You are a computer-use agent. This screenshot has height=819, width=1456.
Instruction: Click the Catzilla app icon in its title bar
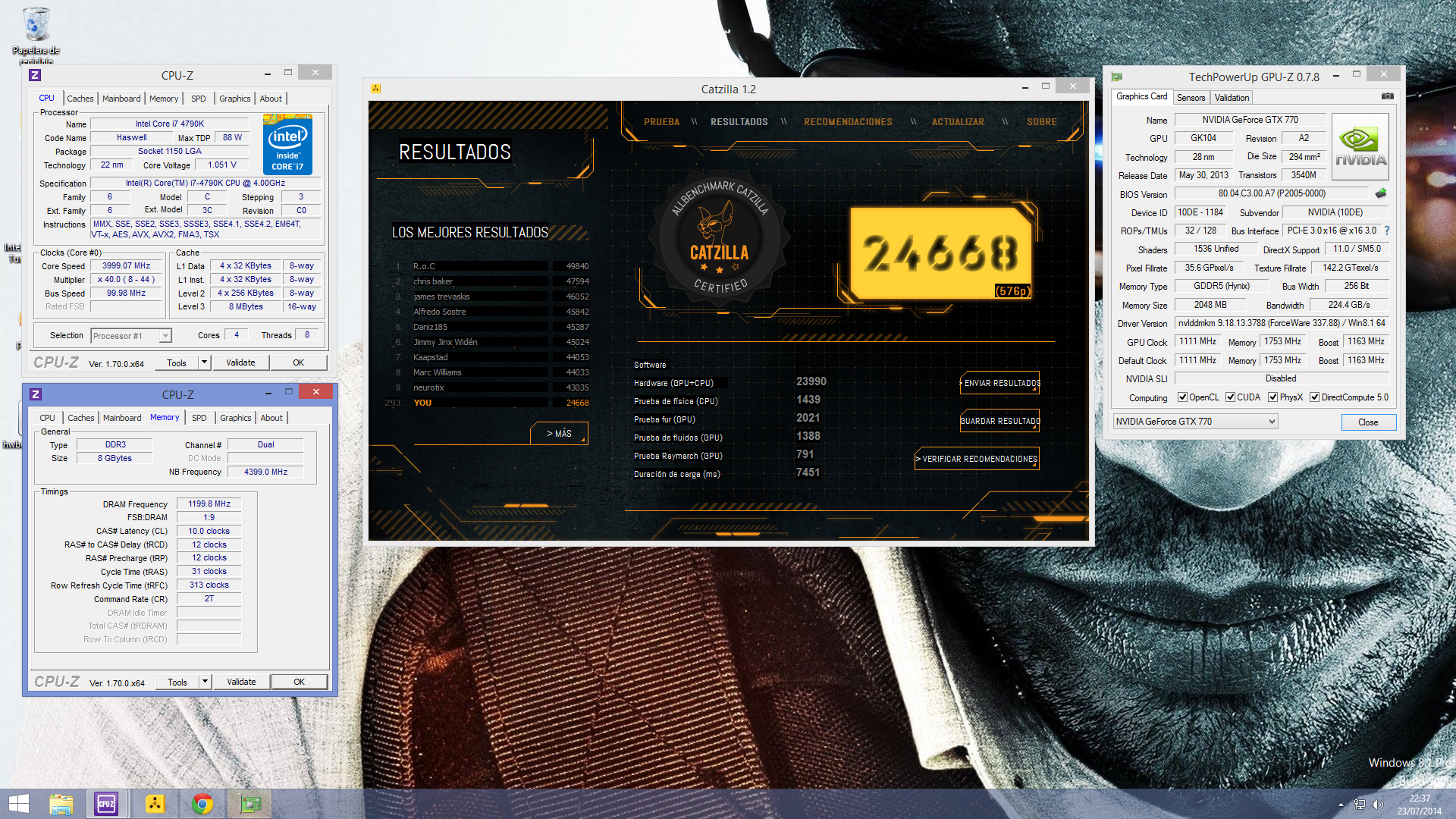tap(375, 89)
